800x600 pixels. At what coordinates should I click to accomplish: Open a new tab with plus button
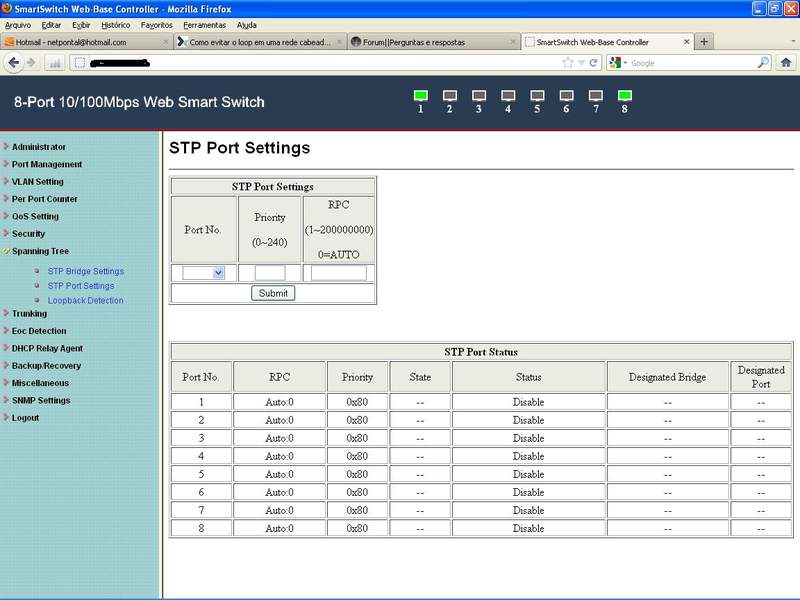pyautogui.click(x=704, y=42)
